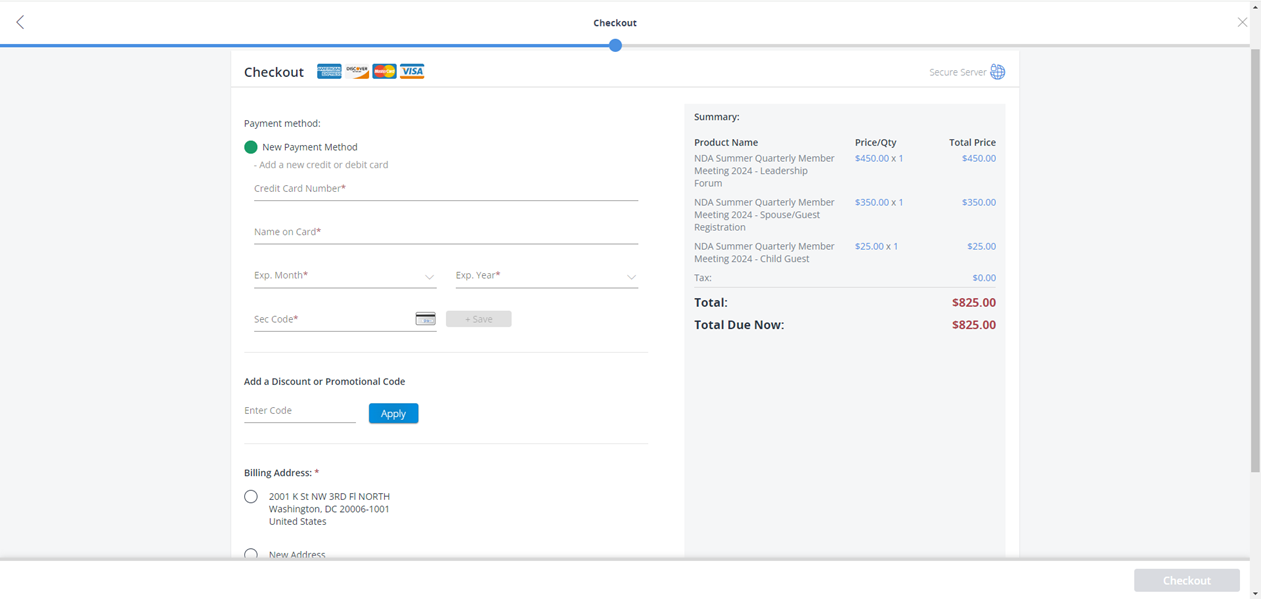Click into the Name on Card field
This screenshot has width=1261, height=599.
[x=445, y=232]
